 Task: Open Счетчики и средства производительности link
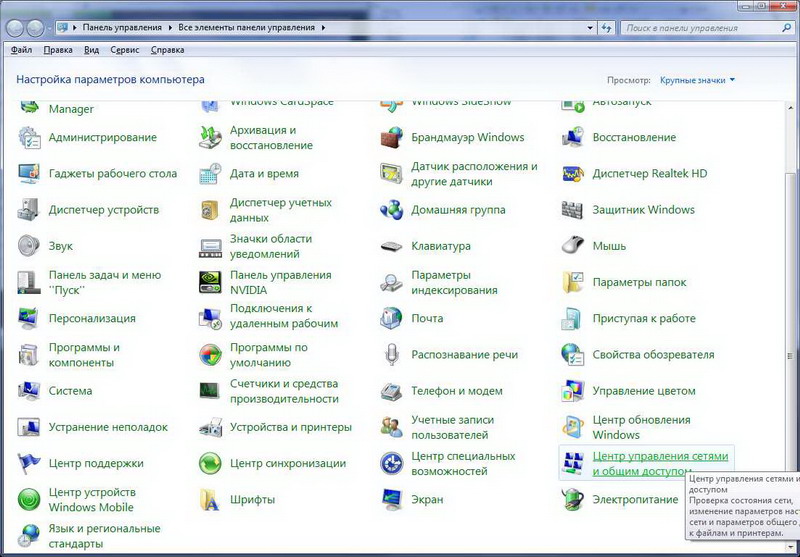[284, 391]
